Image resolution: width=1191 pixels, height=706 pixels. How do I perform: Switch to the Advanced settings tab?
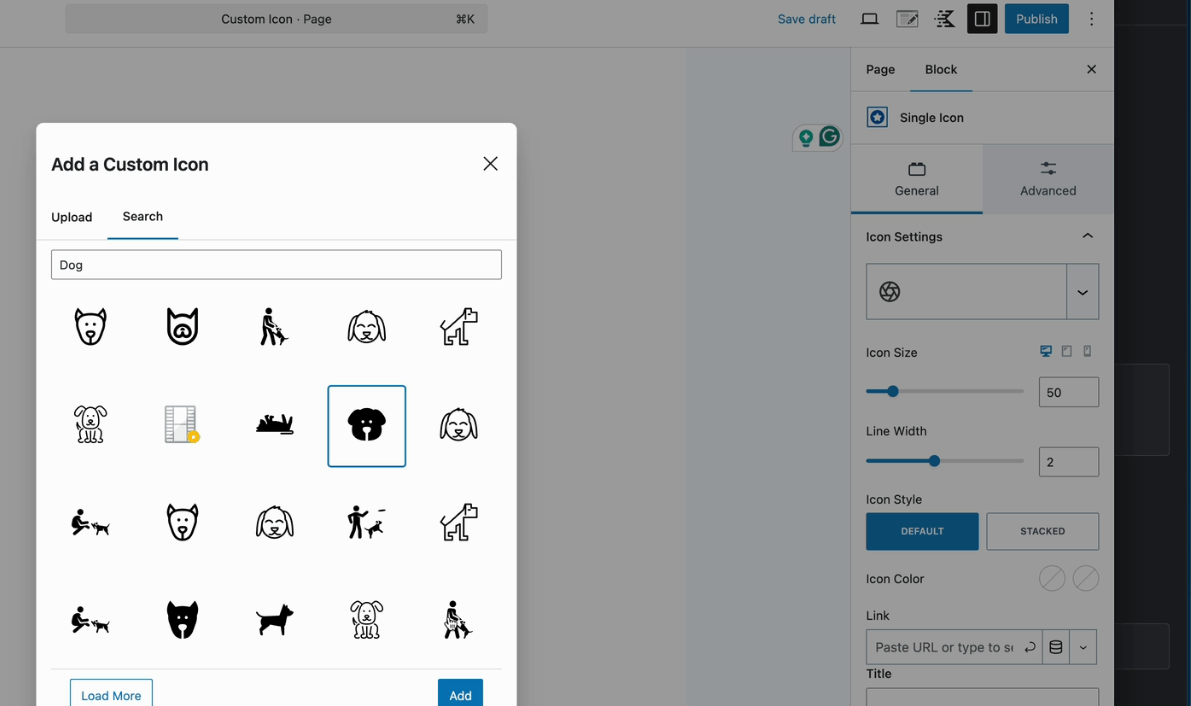1048,179
